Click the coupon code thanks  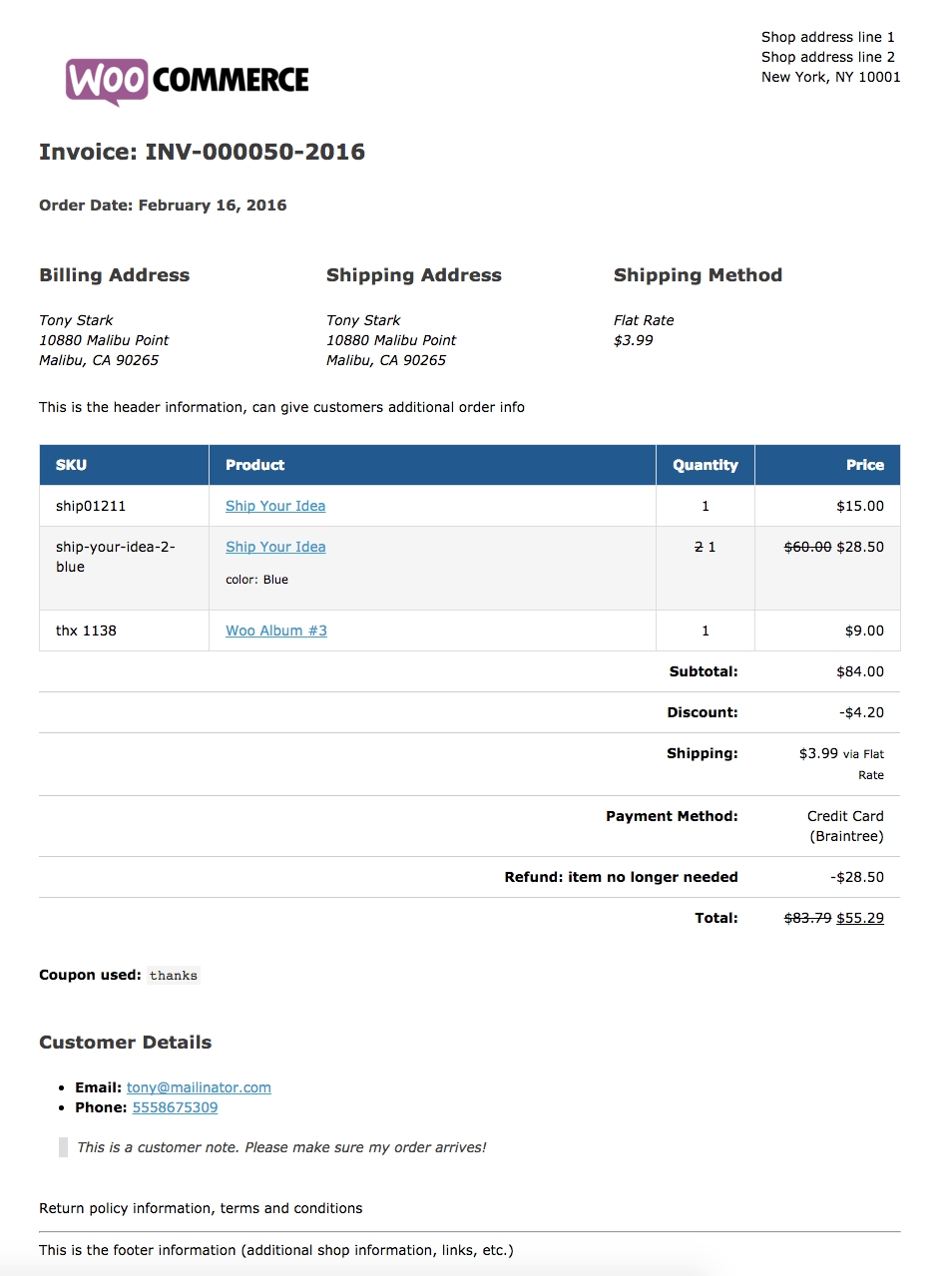click(x=174, y=976)
